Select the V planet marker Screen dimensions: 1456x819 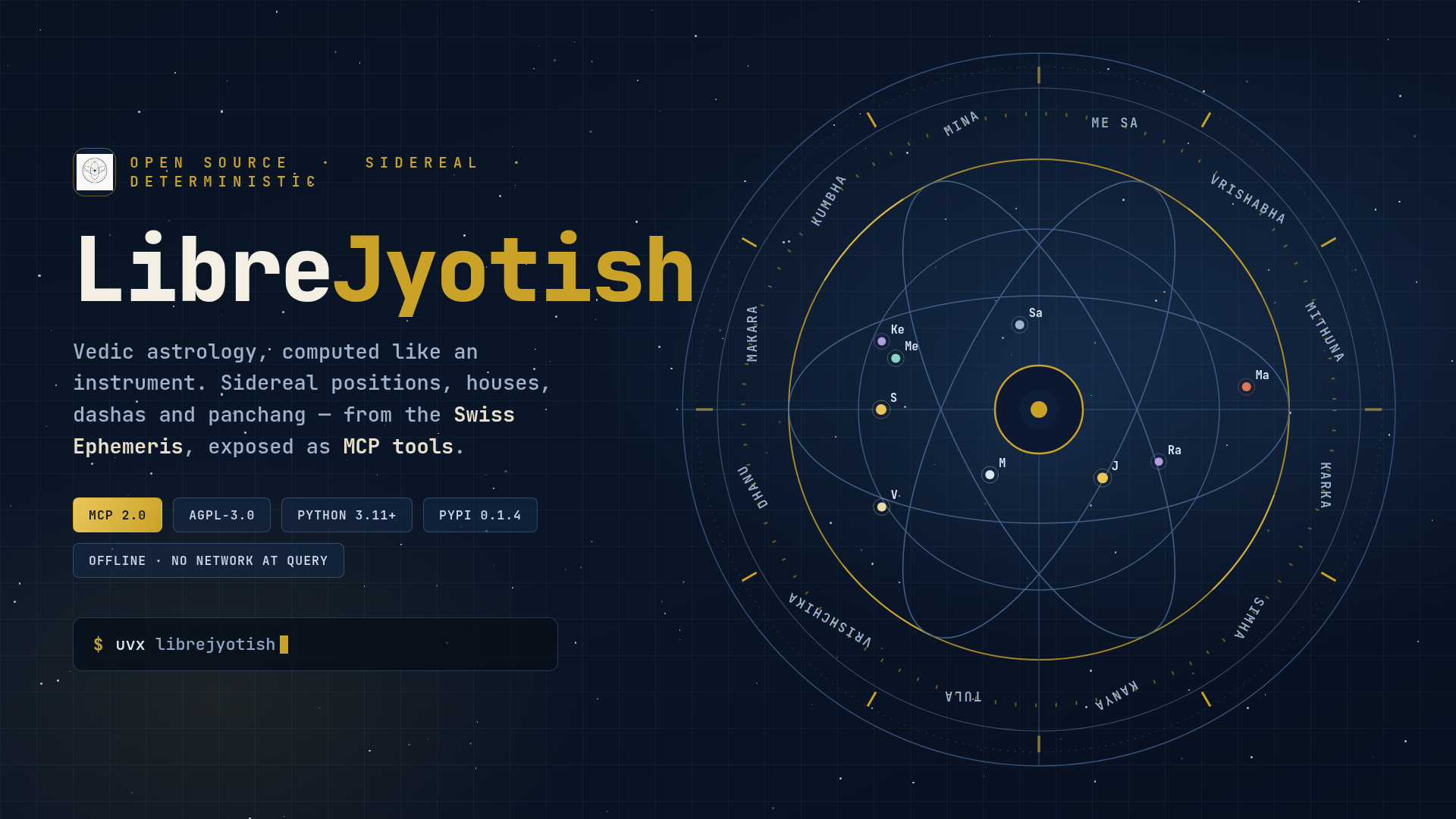[881, 507]
